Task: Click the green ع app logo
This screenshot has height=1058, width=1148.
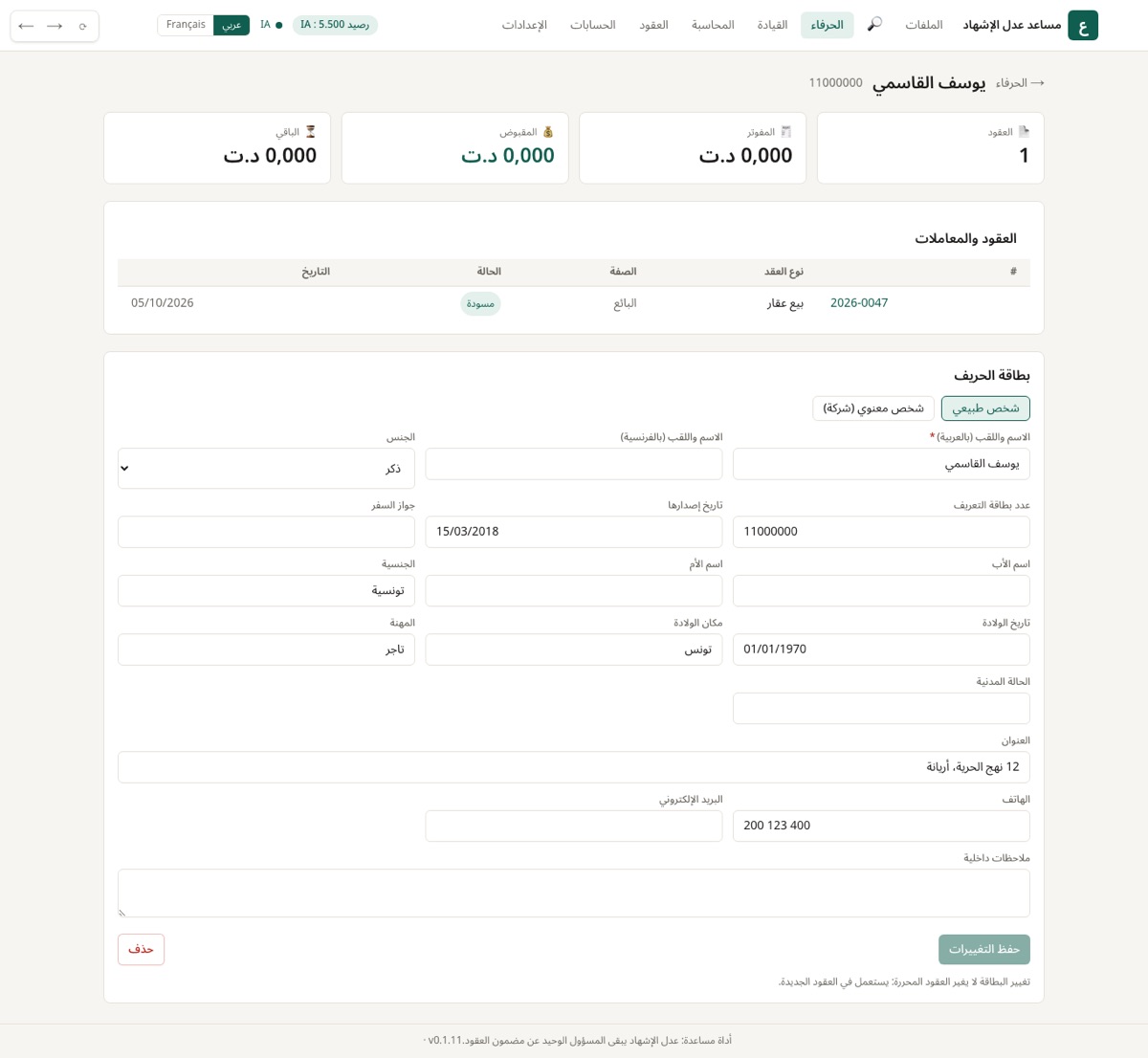Action: [x=1083, y=26]
